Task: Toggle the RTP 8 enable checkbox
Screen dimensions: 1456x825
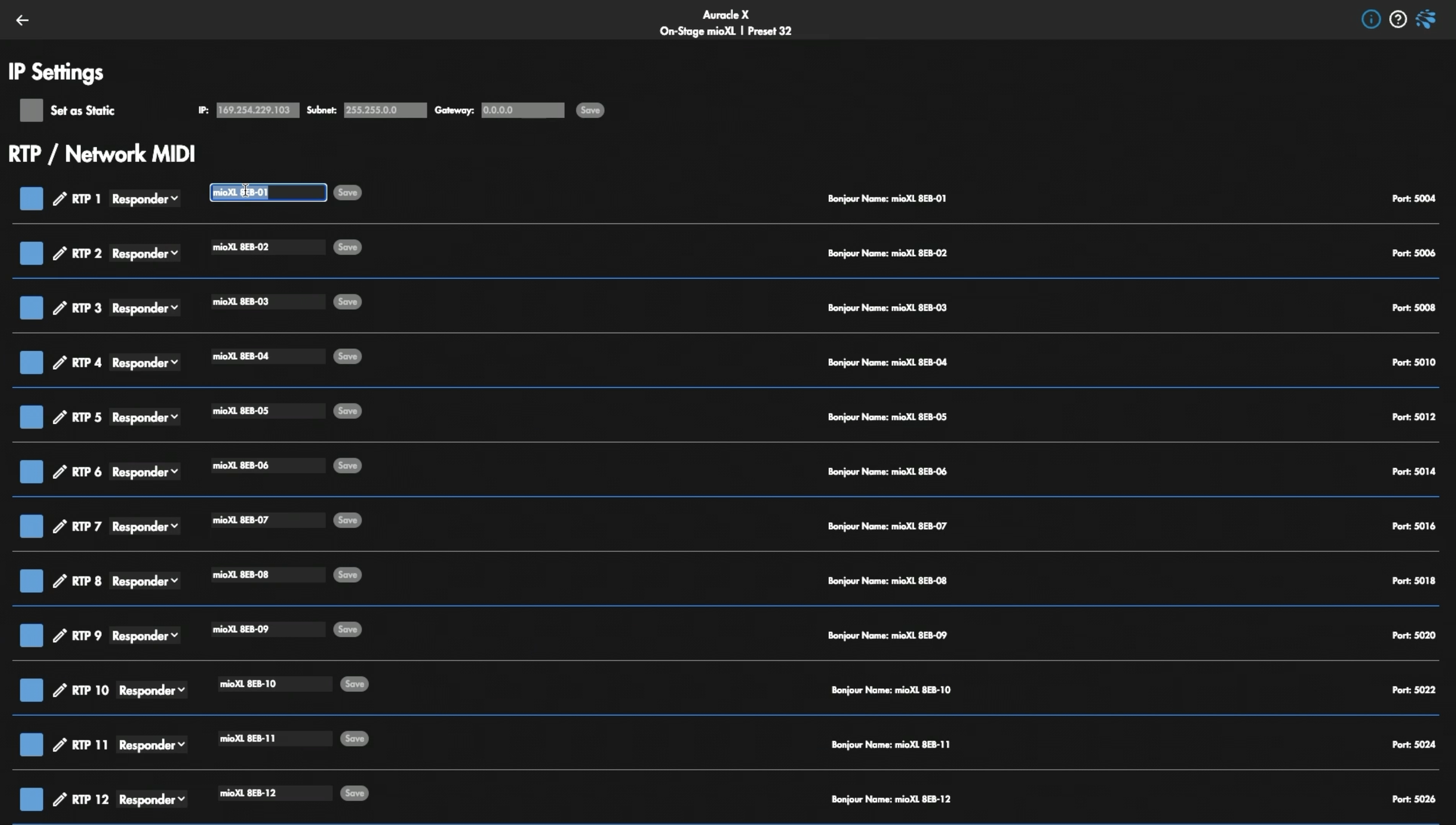Action: [x=31, y=581]
